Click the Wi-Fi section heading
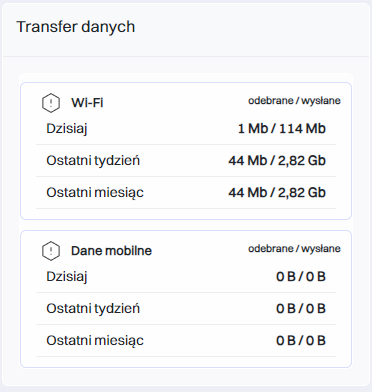Image resolution: width=372 pixels, height=392 pixels. [87, 103]
